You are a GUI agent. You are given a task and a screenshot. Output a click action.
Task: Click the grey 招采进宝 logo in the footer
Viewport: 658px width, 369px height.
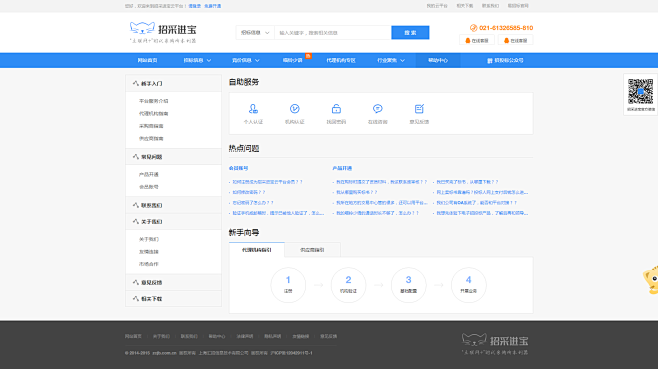495,344
